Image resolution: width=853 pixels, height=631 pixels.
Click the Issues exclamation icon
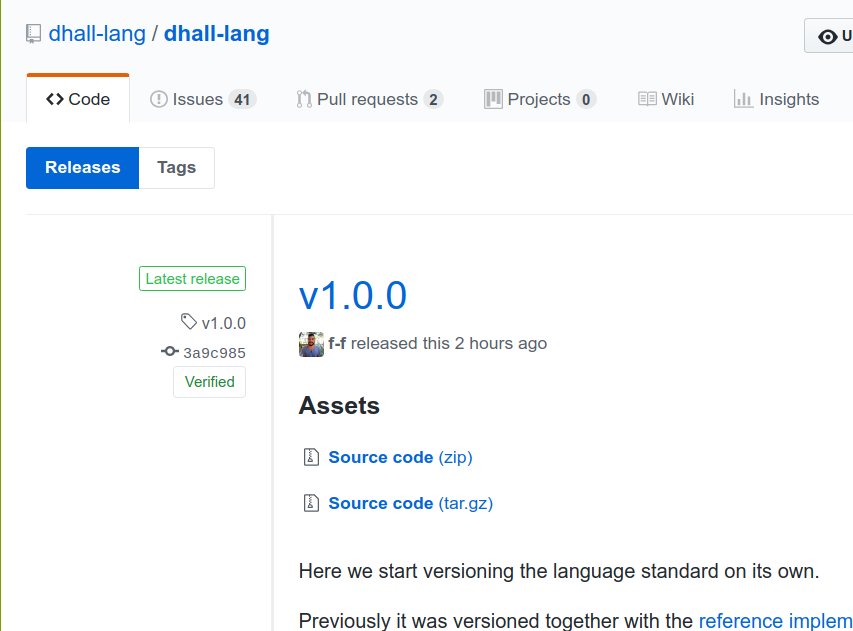pyautogui.click(x=158, y=99)
